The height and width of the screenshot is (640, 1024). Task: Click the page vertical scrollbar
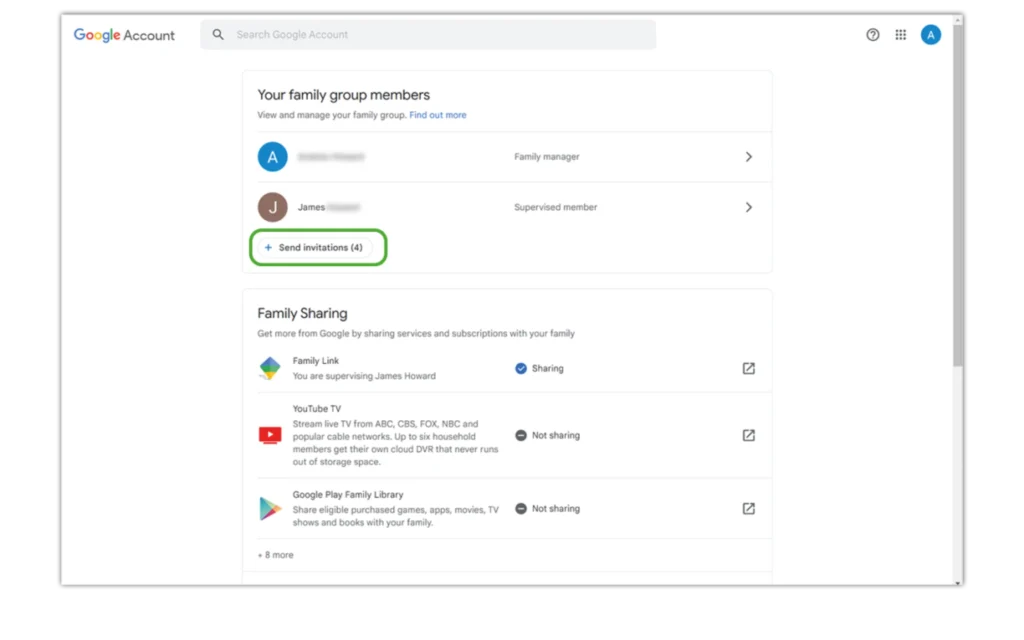(957, 196)
